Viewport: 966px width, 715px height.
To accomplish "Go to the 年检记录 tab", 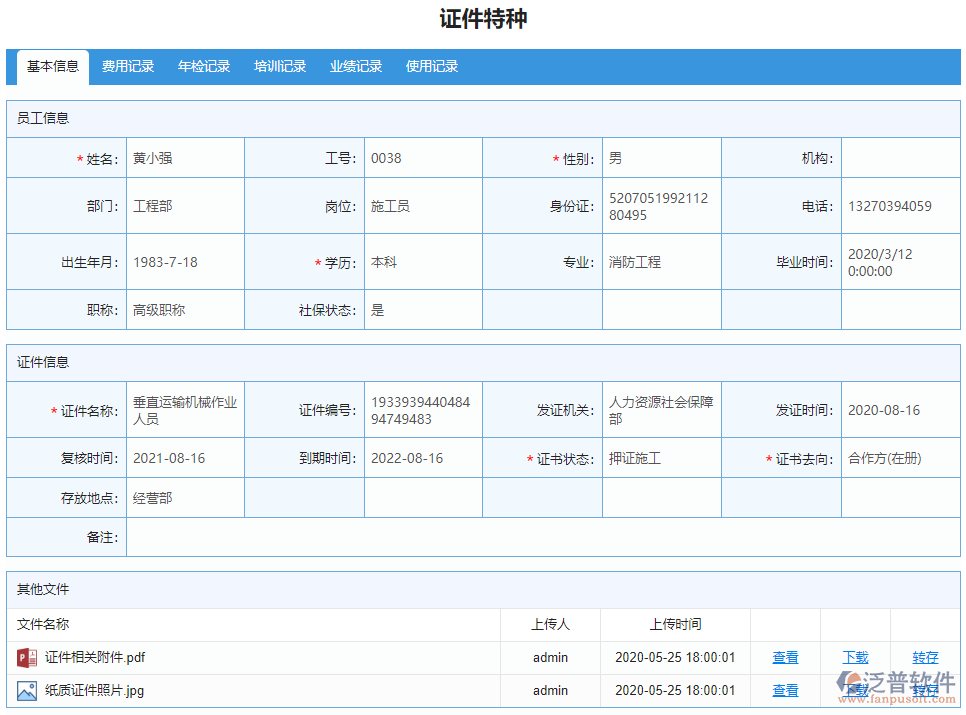I will (x=204, y=67).
